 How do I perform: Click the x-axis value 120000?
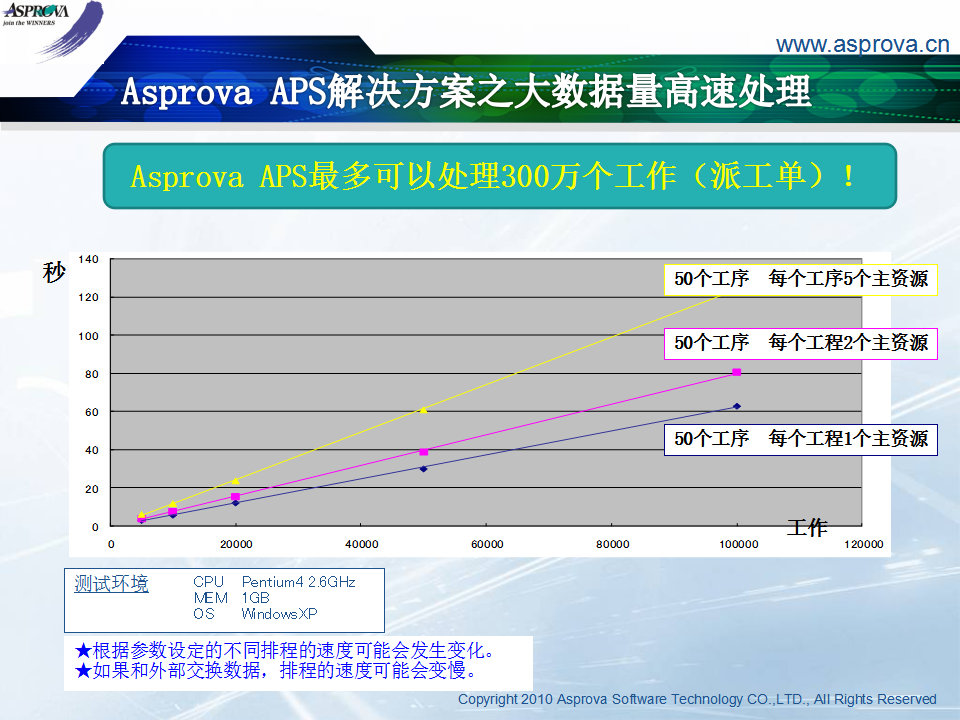point(864,544)
